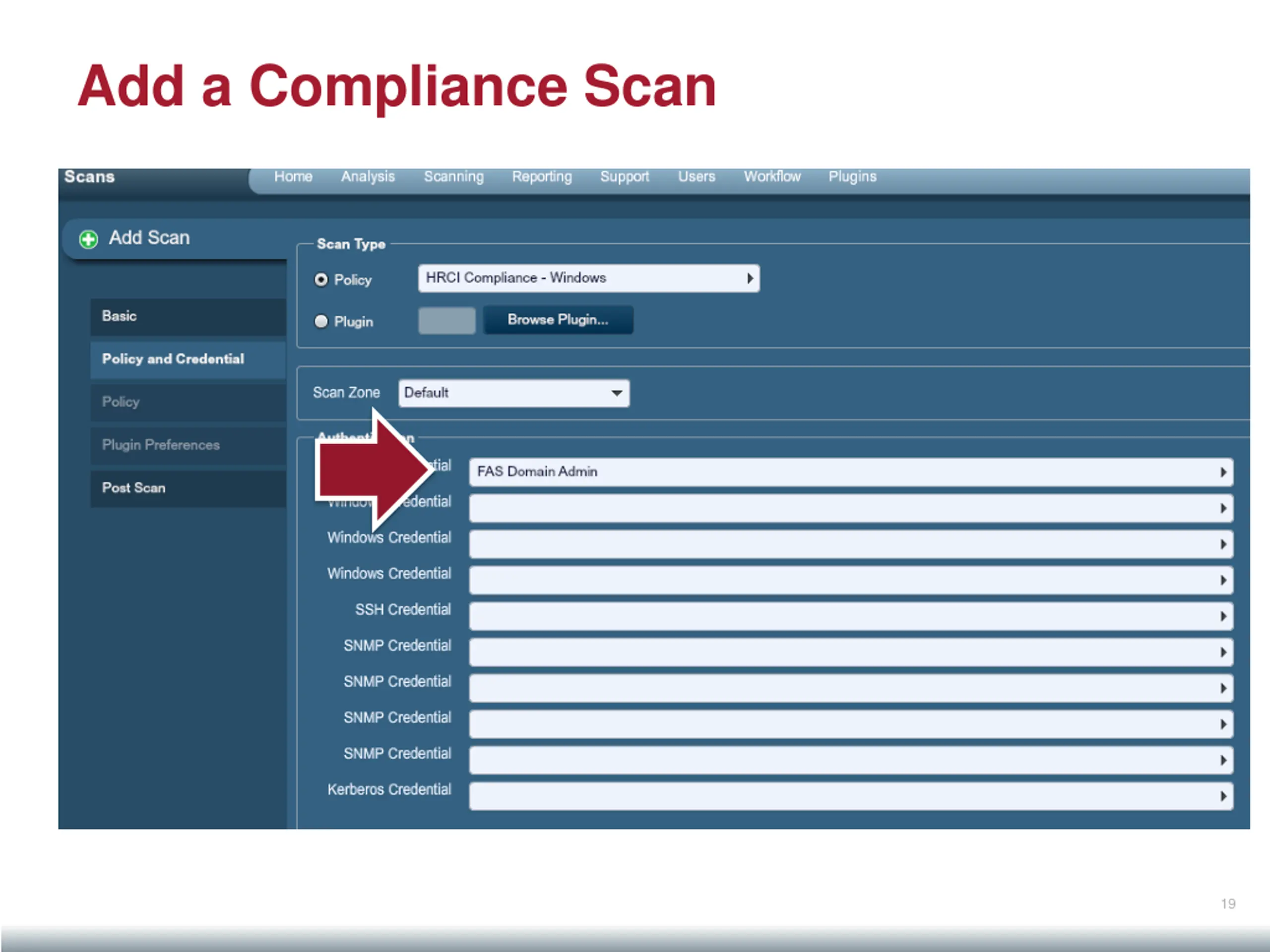Open the Support menu

tap(625, 177)
